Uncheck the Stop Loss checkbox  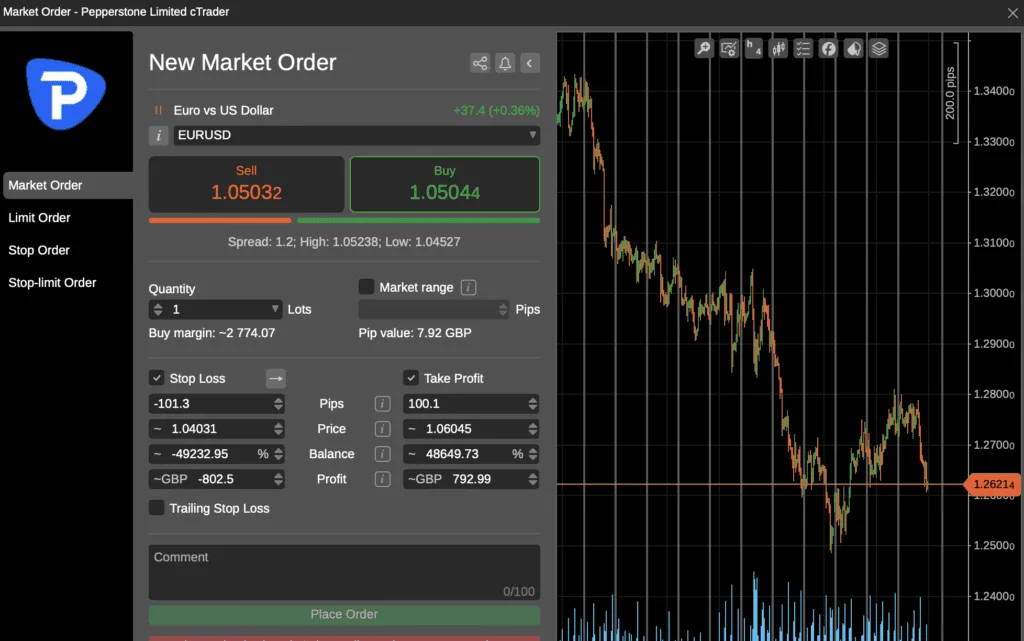coord(156,378)
